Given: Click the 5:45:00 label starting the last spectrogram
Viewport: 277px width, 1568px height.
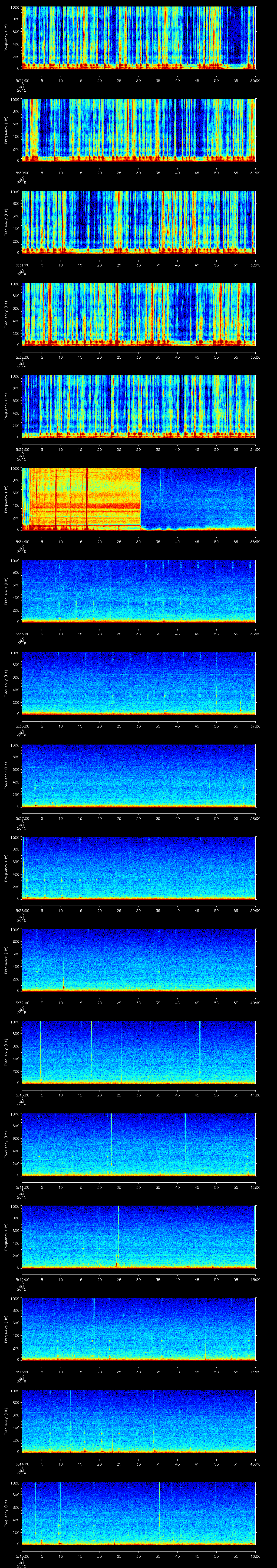Looking at the screenshot, I should click(x=22, y=1556).
